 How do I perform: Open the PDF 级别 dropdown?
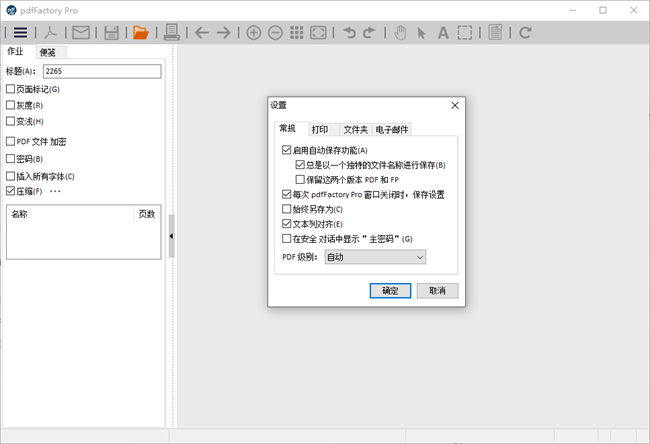(375, 257)
